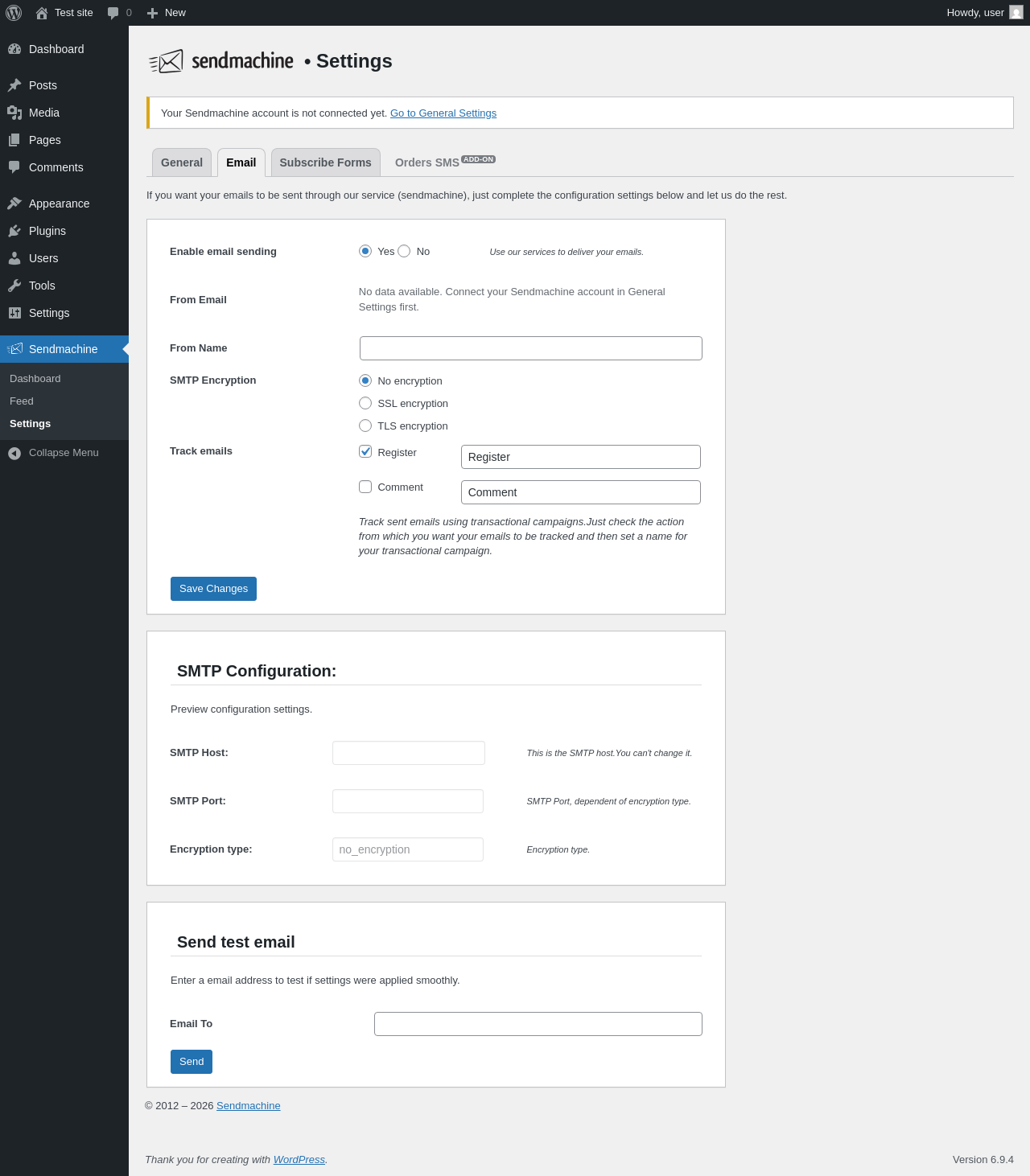Click the Send test email button
The height and width of the screenshot is (1176, 1030).
tap(192, 1062)
